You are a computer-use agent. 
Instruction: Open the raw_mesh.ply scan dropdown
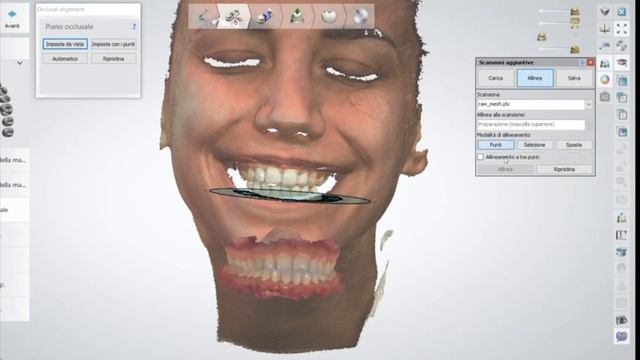(589, 104)
